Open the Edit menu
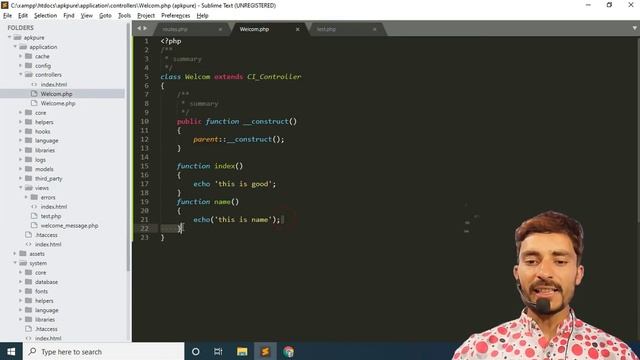 23,16
